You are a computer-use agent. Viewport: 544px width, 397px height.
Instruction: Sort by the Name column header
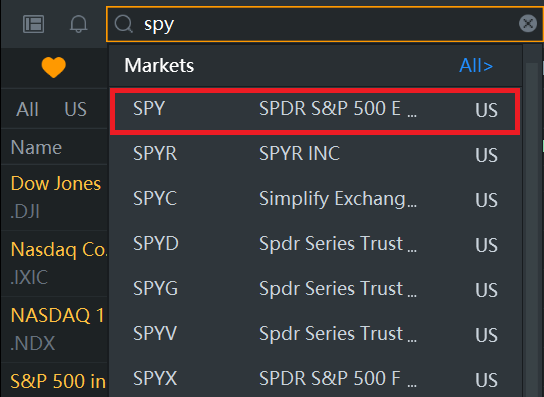36,147
